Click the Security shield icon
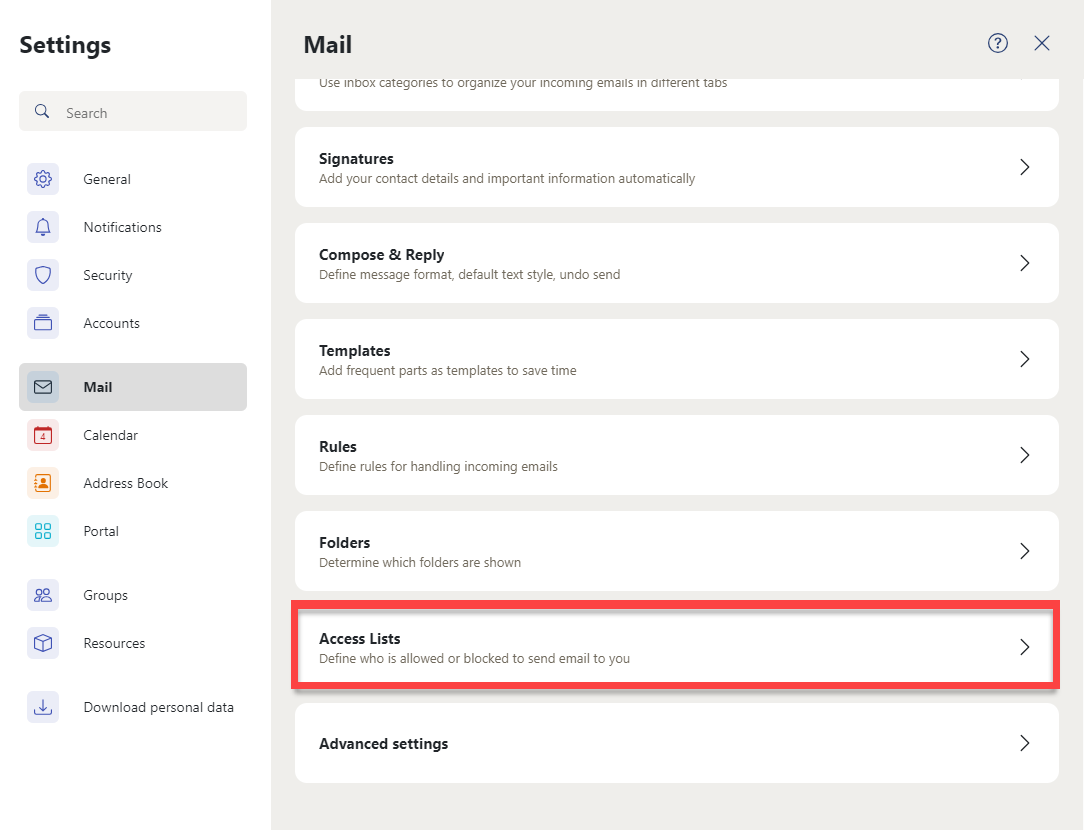1084x830 pixels. coord(43,275)
